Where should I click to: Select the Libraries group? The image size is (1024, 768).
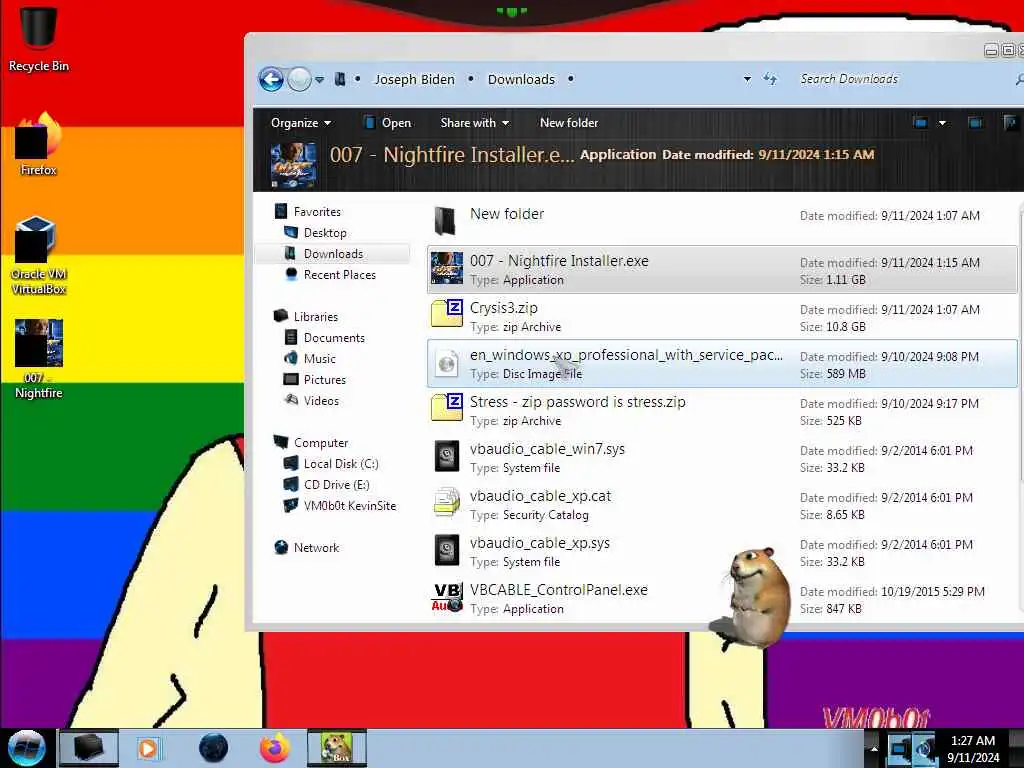pyautogui.click(x=306, y=317)
